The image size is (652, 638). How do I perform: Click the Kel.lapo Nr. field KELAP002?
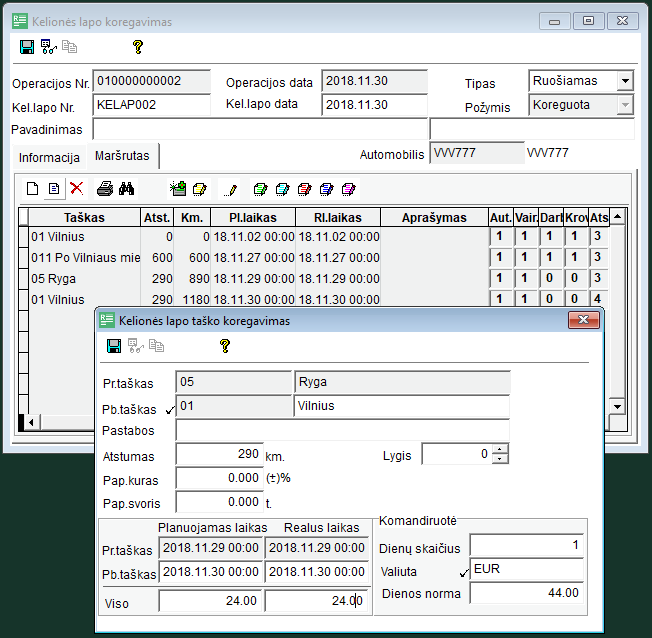(151, 105)
